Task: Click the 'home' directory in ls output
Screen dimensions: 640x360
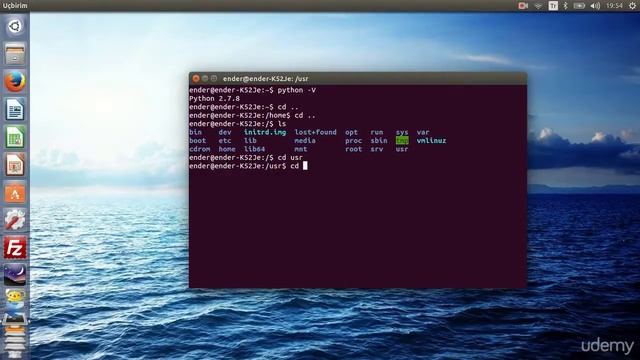Action: [227, 149]
